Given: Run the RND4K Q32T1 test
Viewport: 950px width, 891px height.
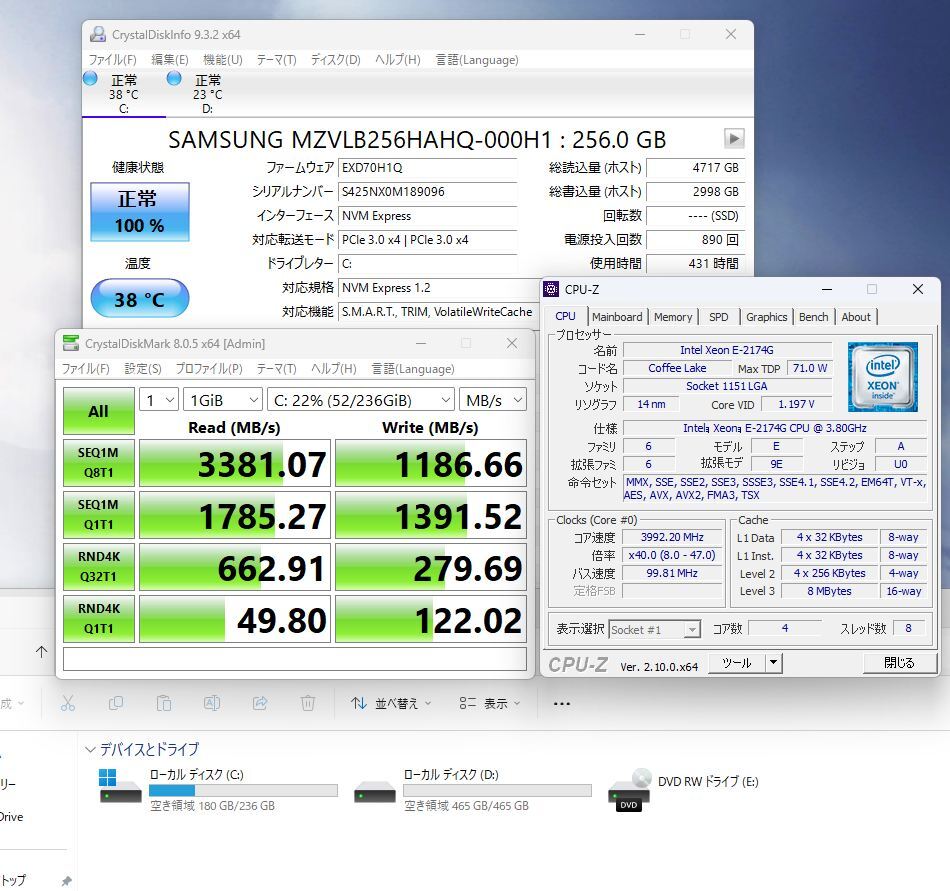Looking at the screenshot, I should pos(98,567).
